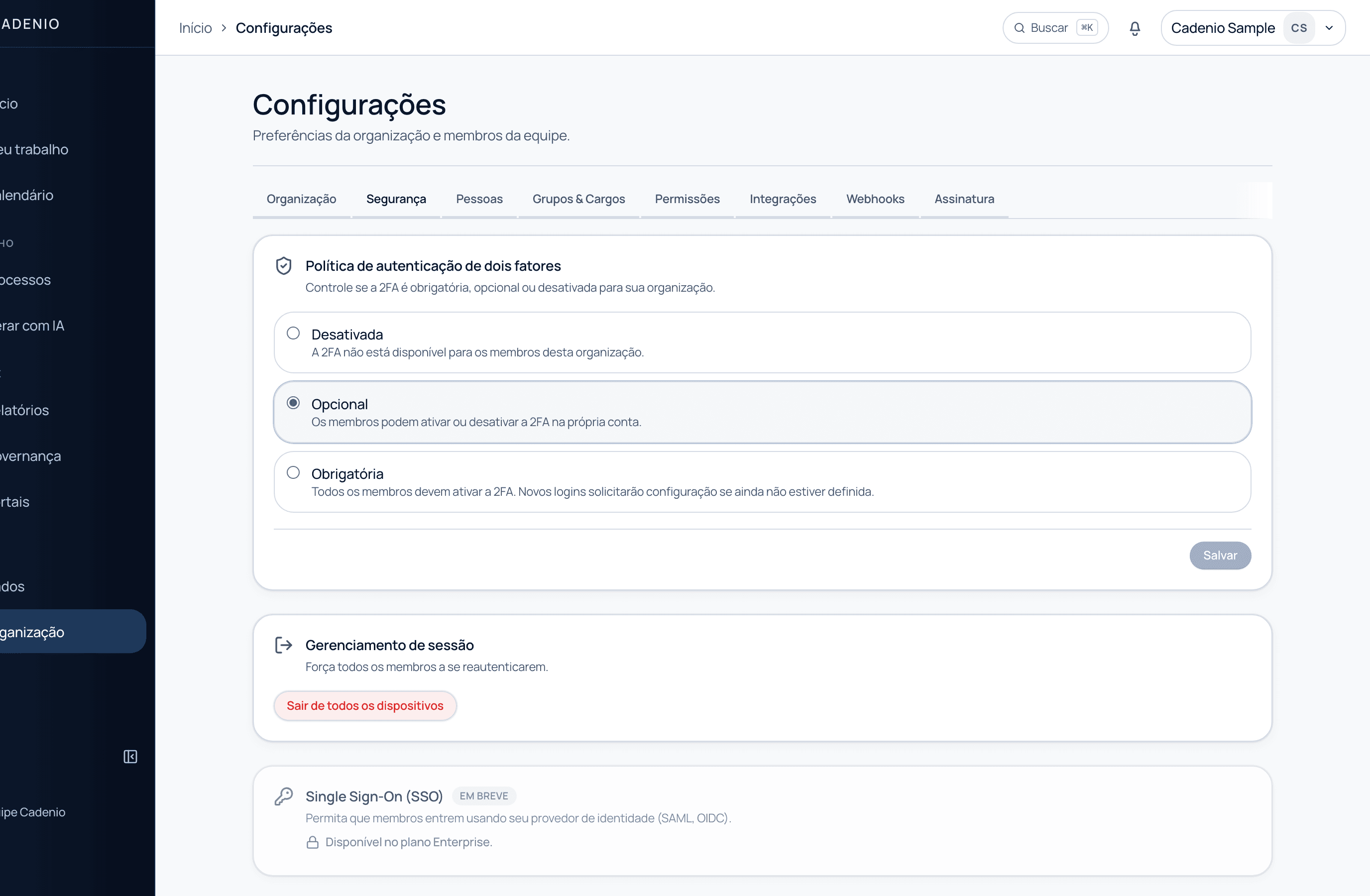Click 'Política de autenticação de dois fatores' heading
The image size is (1370, 896).
click(433, 266)
